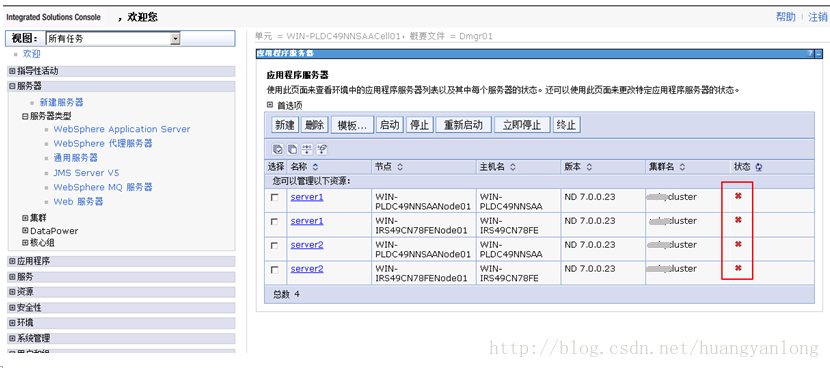Open server2 link in the WIN-IRS49CN78FENode01 row
This screenshot has height=368, width=830.
(307, 268)
